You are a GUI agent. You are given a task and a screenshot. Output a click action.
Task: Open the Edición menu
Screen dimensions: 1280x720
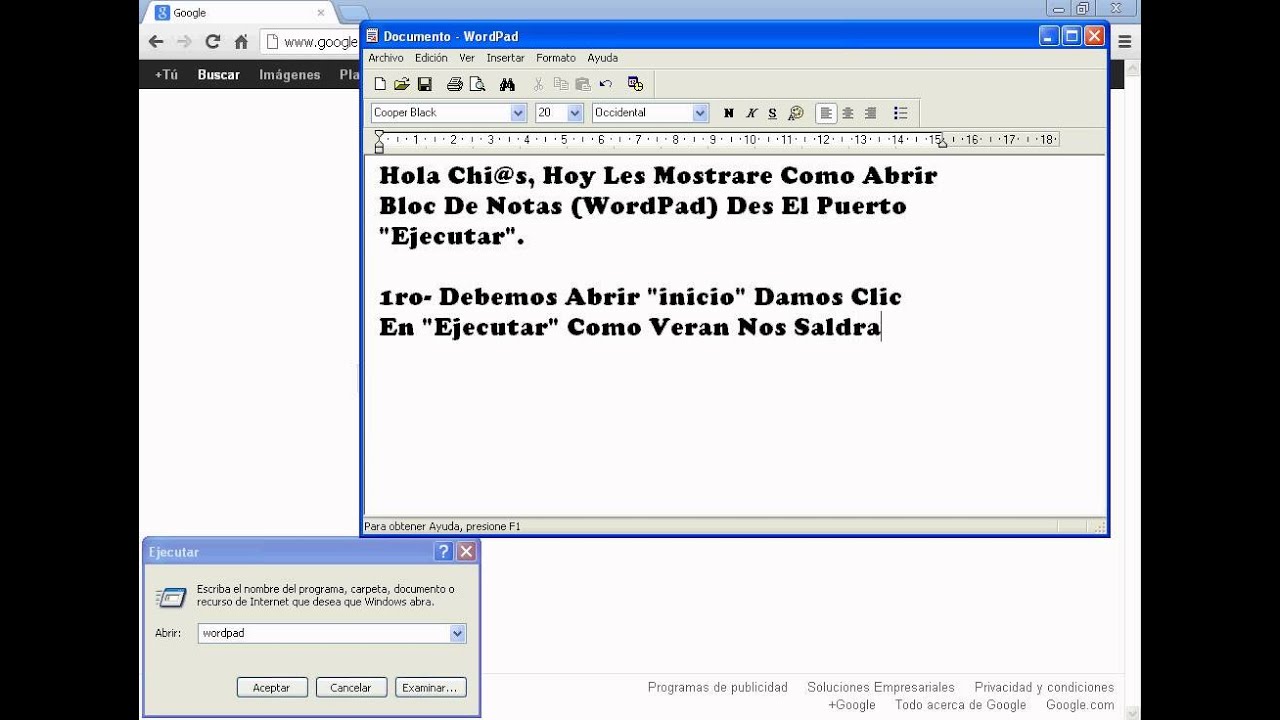pos(431,58)
